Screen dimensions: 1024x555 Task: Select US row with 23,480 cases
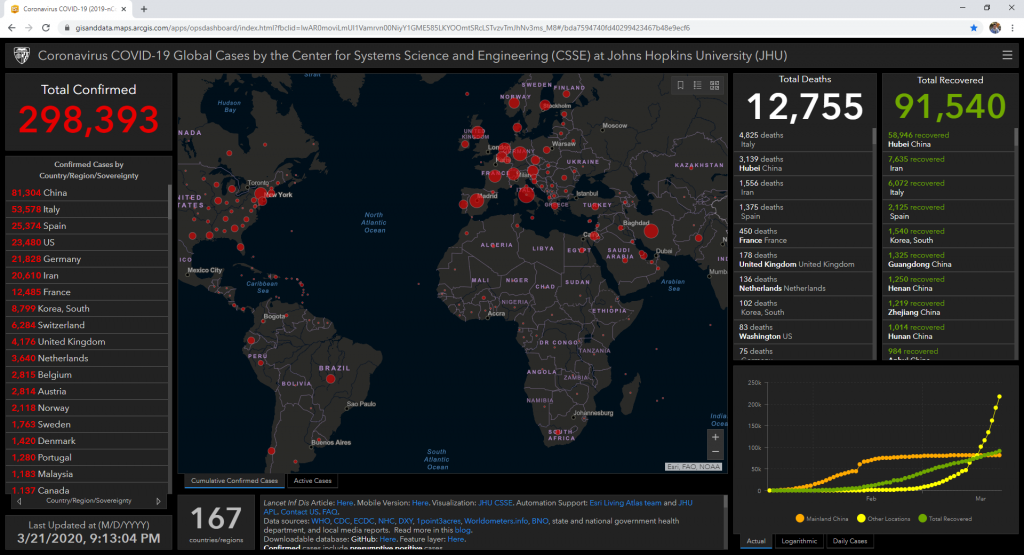[89, 242]
